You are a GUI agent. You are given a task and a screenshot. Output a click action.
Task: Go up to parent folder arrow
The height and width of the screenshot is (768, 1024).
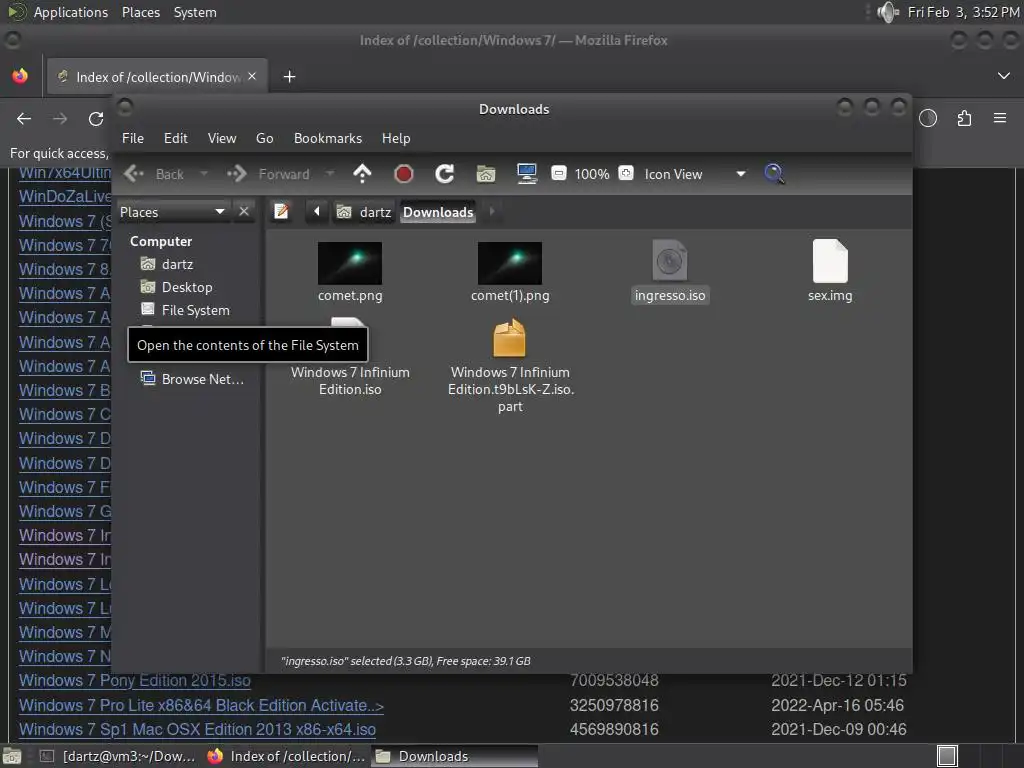pyautogui.click(x=362, y=174)
